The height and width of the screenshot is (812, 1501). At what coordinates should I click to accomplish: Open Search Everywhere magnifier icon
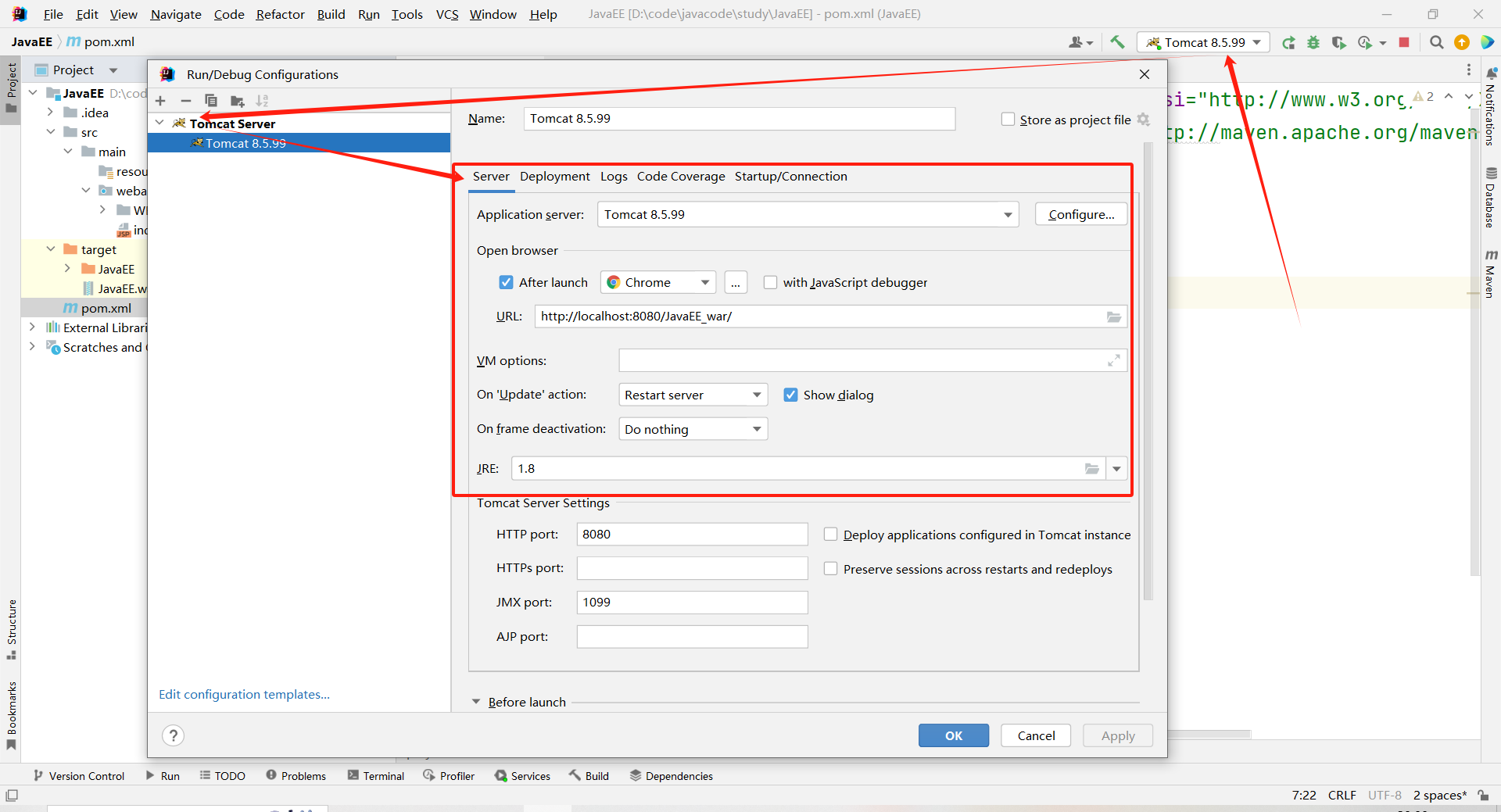[x=1436, y=42]
